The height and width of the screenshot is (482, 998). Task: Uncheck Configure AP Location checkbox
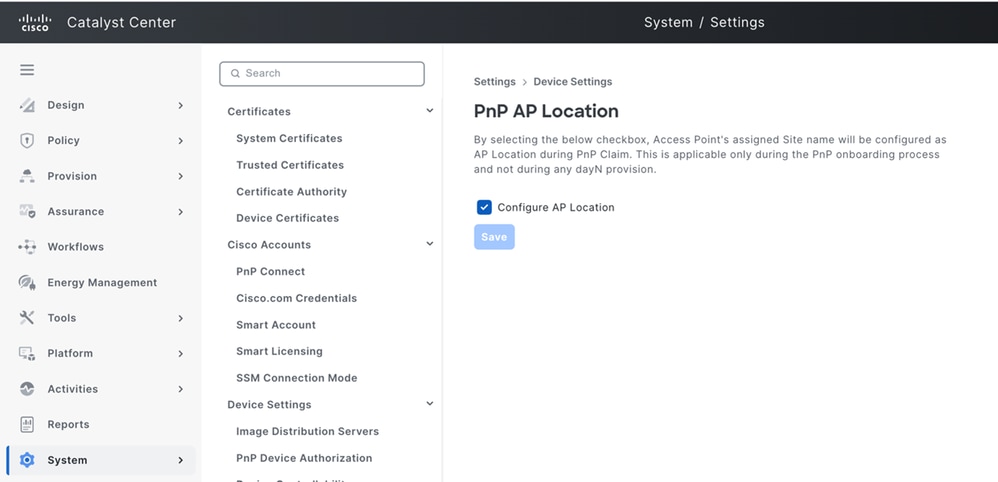[484, 208]
